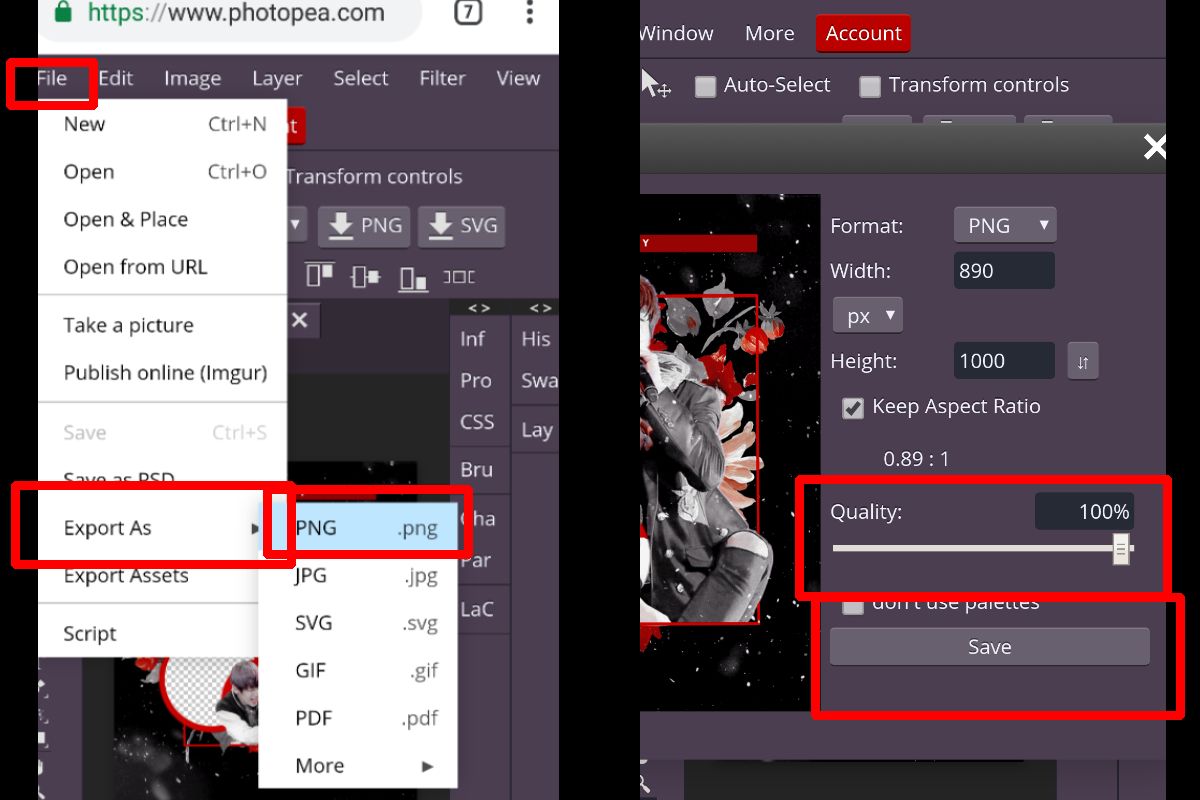
Task: Open the File menu
Action: (51, 78)
